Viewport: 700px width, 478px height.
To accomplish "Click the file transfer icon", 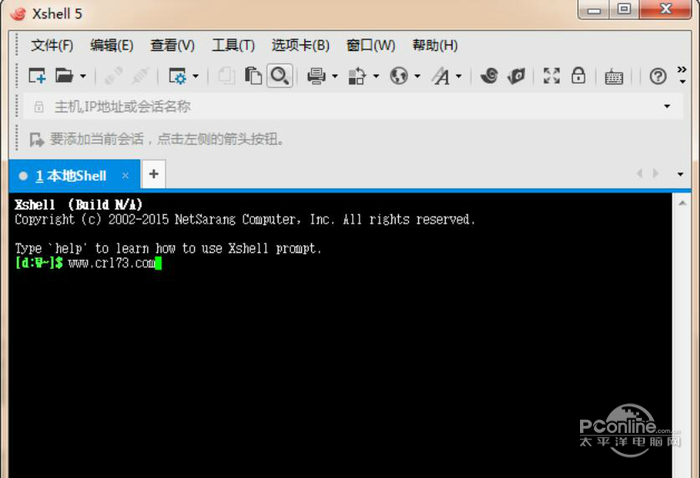I will 357,76.
